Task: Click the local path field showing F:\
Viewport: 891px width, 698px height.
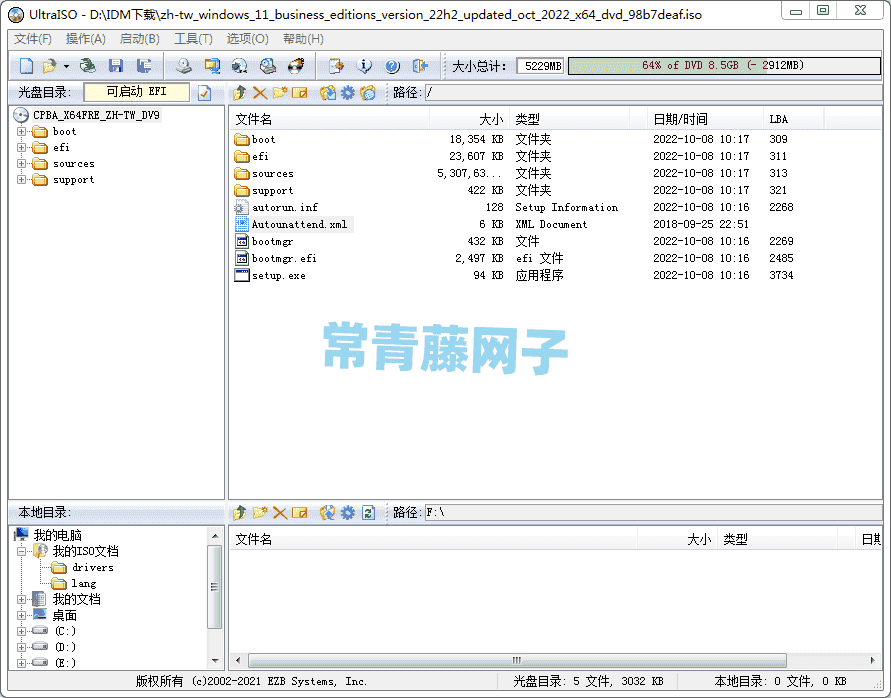Action: [x=653, y=513]
